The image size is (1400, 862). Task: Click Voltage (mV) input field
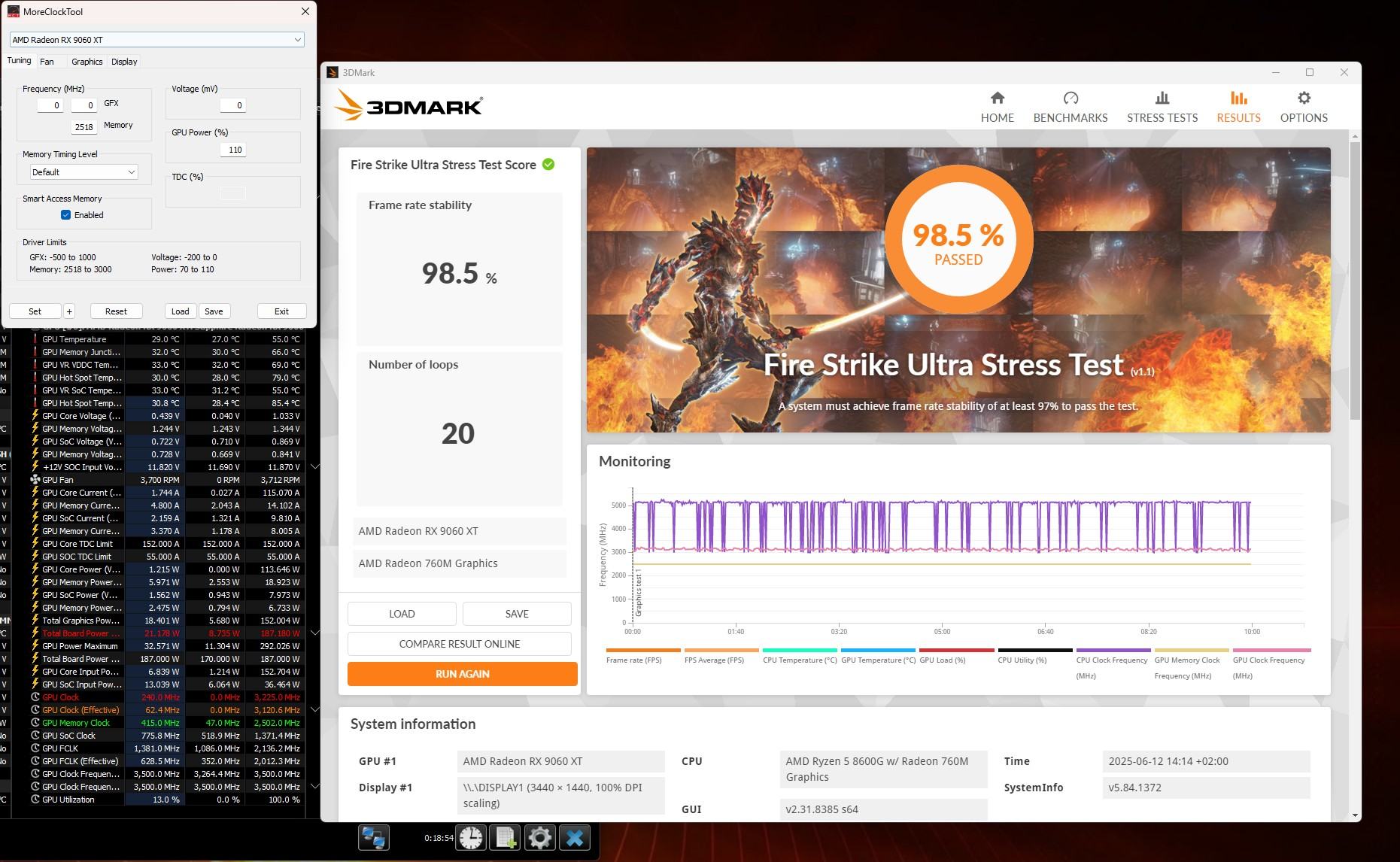pos(233,105)
